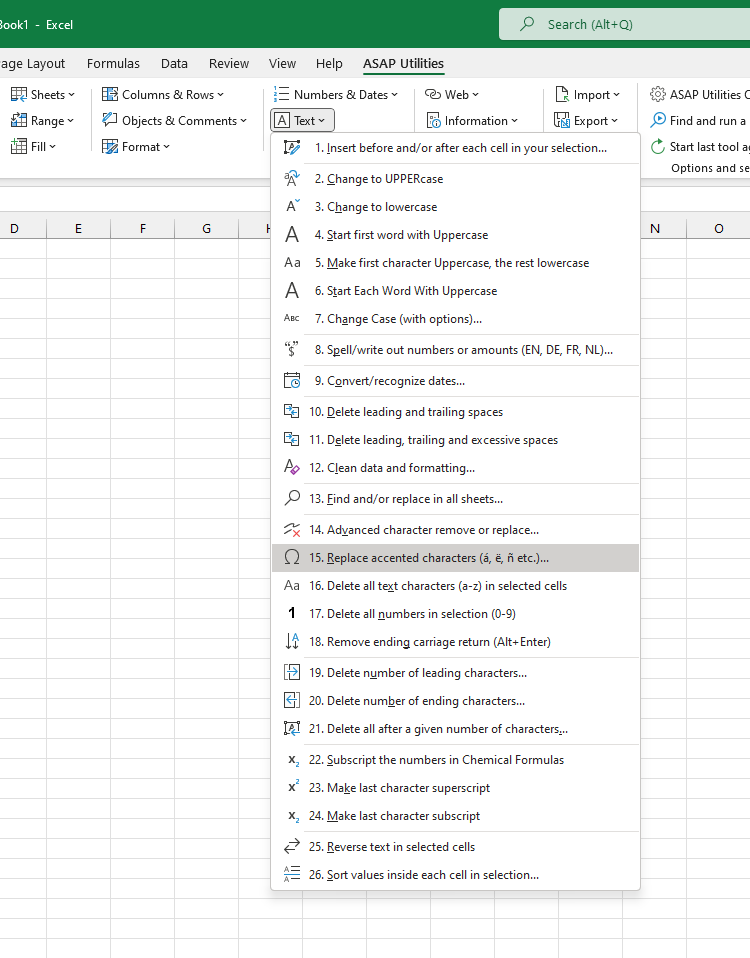Expand Objects & Comments dropdown
750x958 pixels.
(x=175, y=121)
